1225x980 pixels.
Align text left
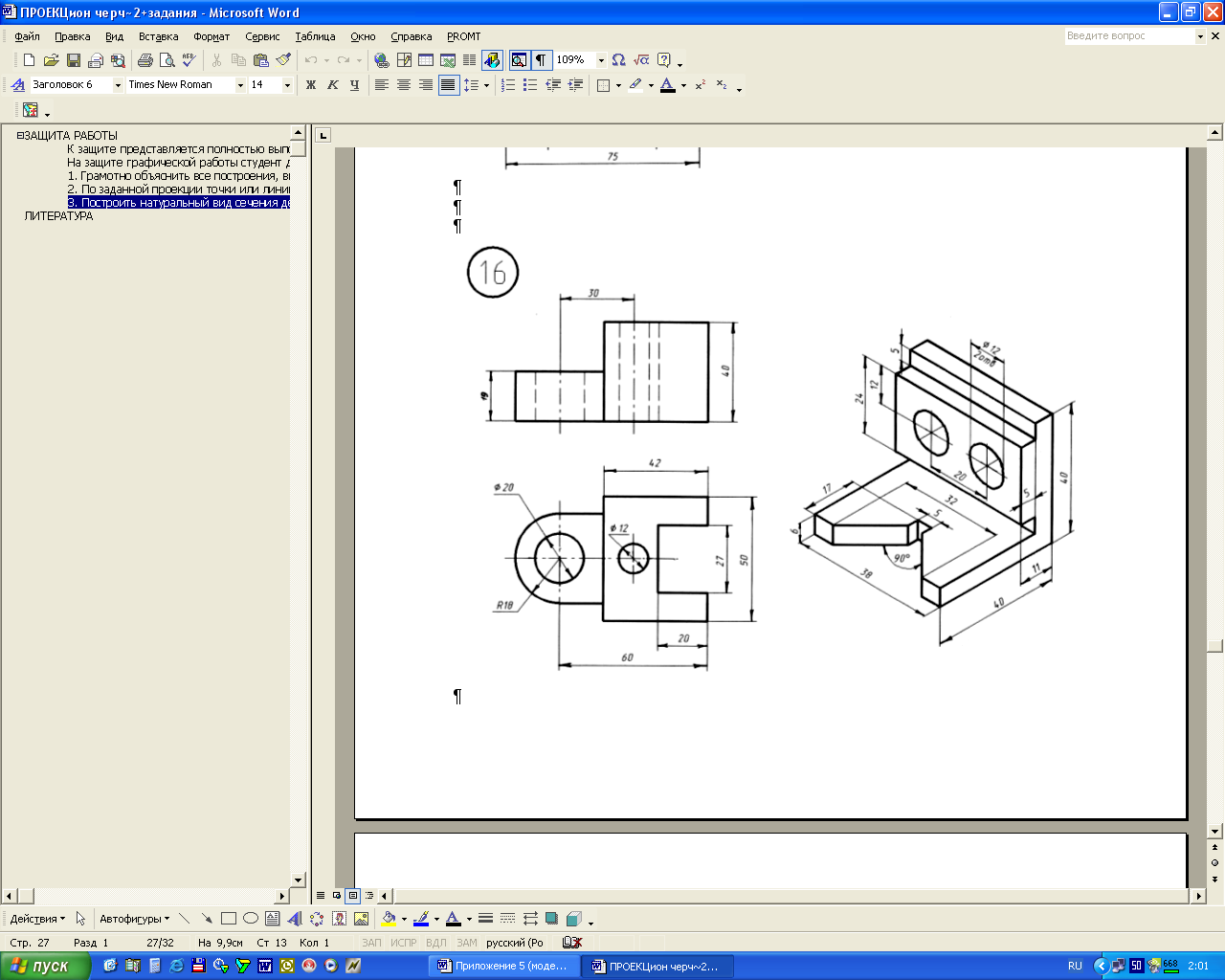point(382,85)
